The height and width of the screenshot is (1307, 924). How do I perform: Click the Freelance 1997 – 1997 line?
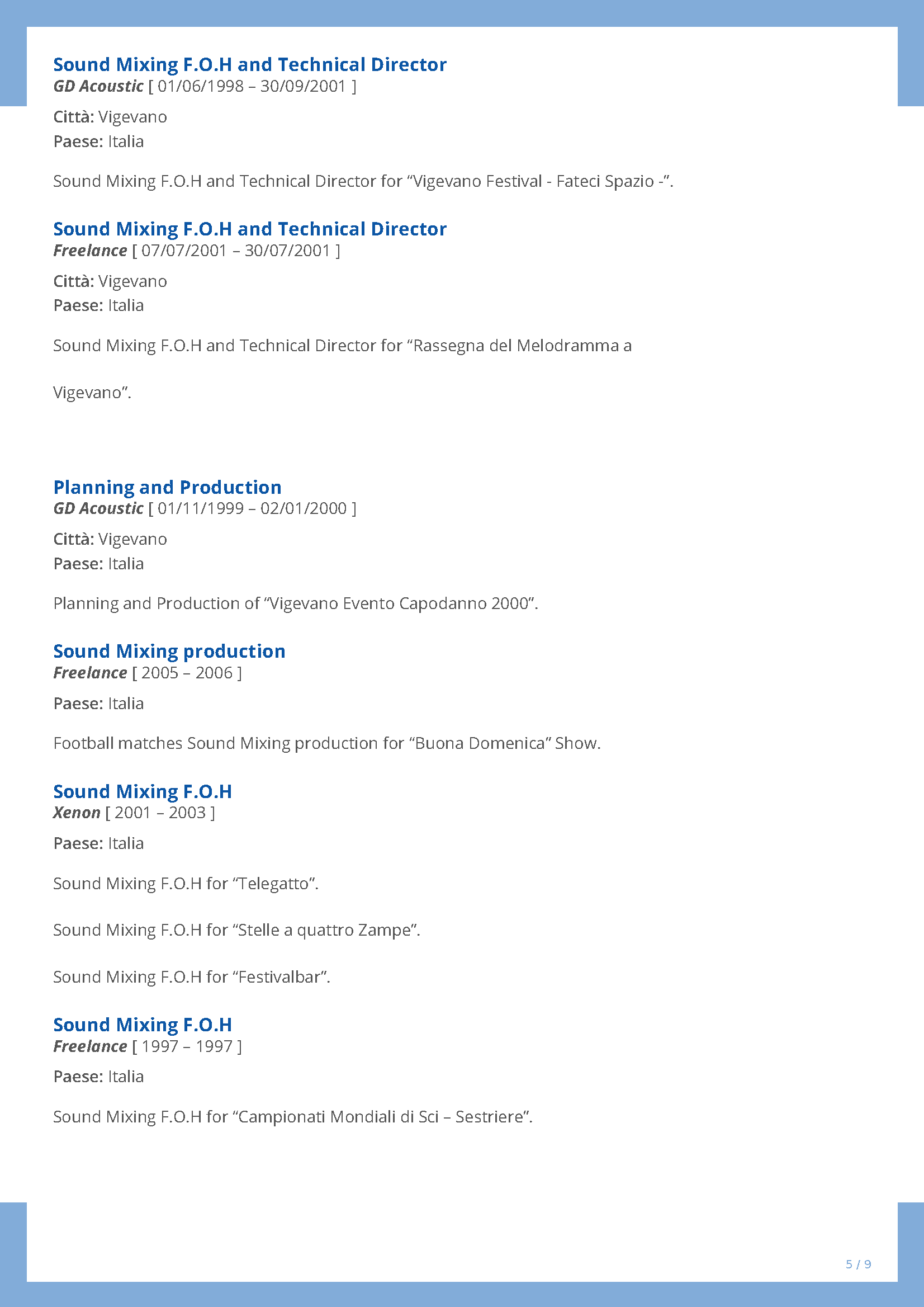coord(148,1046)
